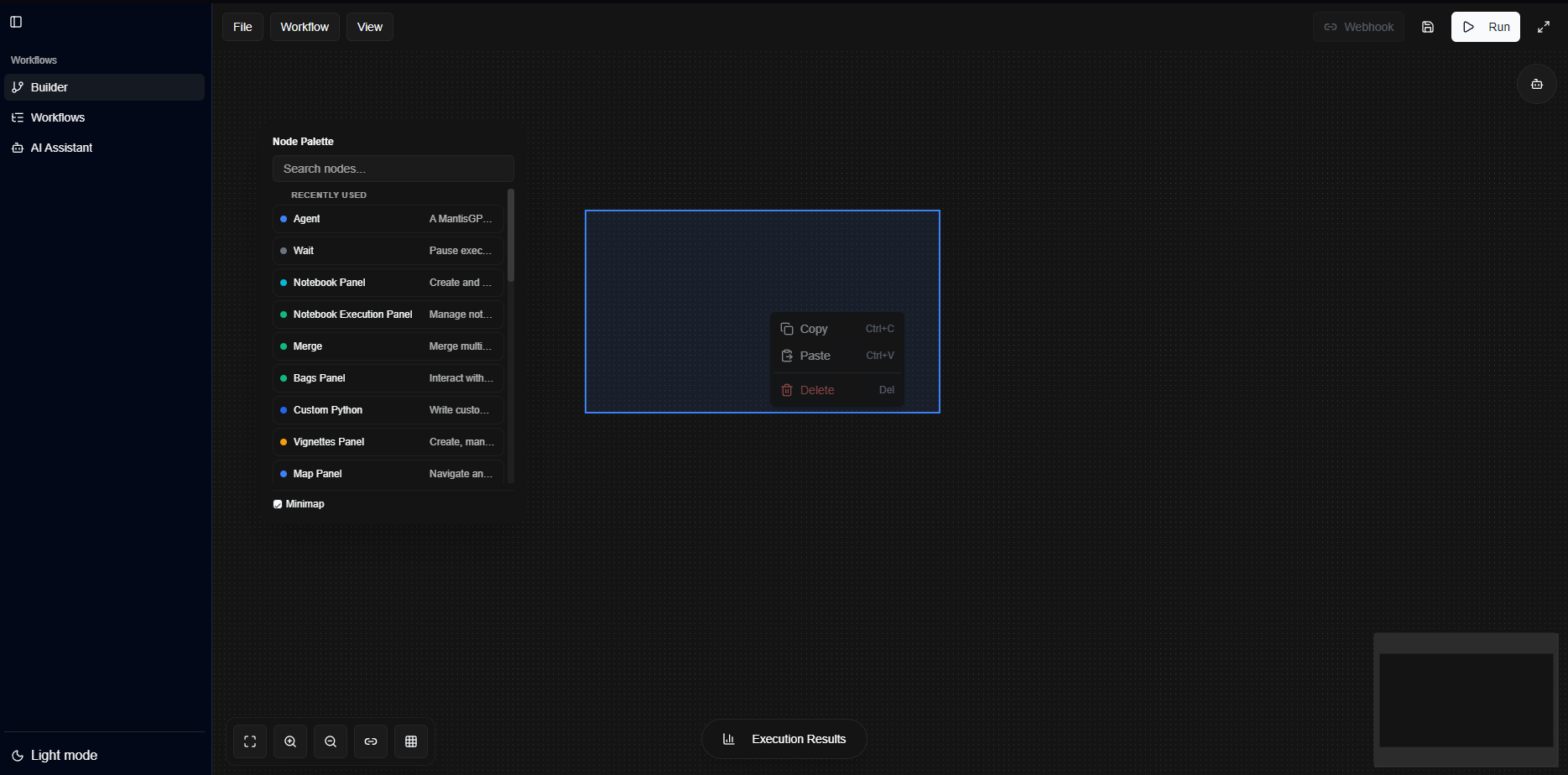
Task: Toggle the grid icon in bottom toolbar
Action: coord(411,741)
